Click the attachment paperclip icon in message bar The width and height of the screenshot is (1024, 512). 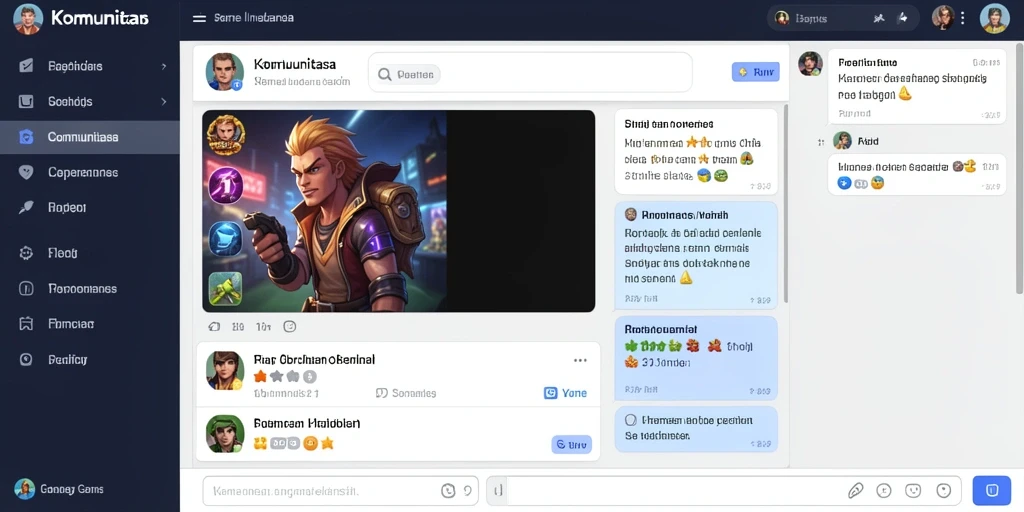[856, 490]
